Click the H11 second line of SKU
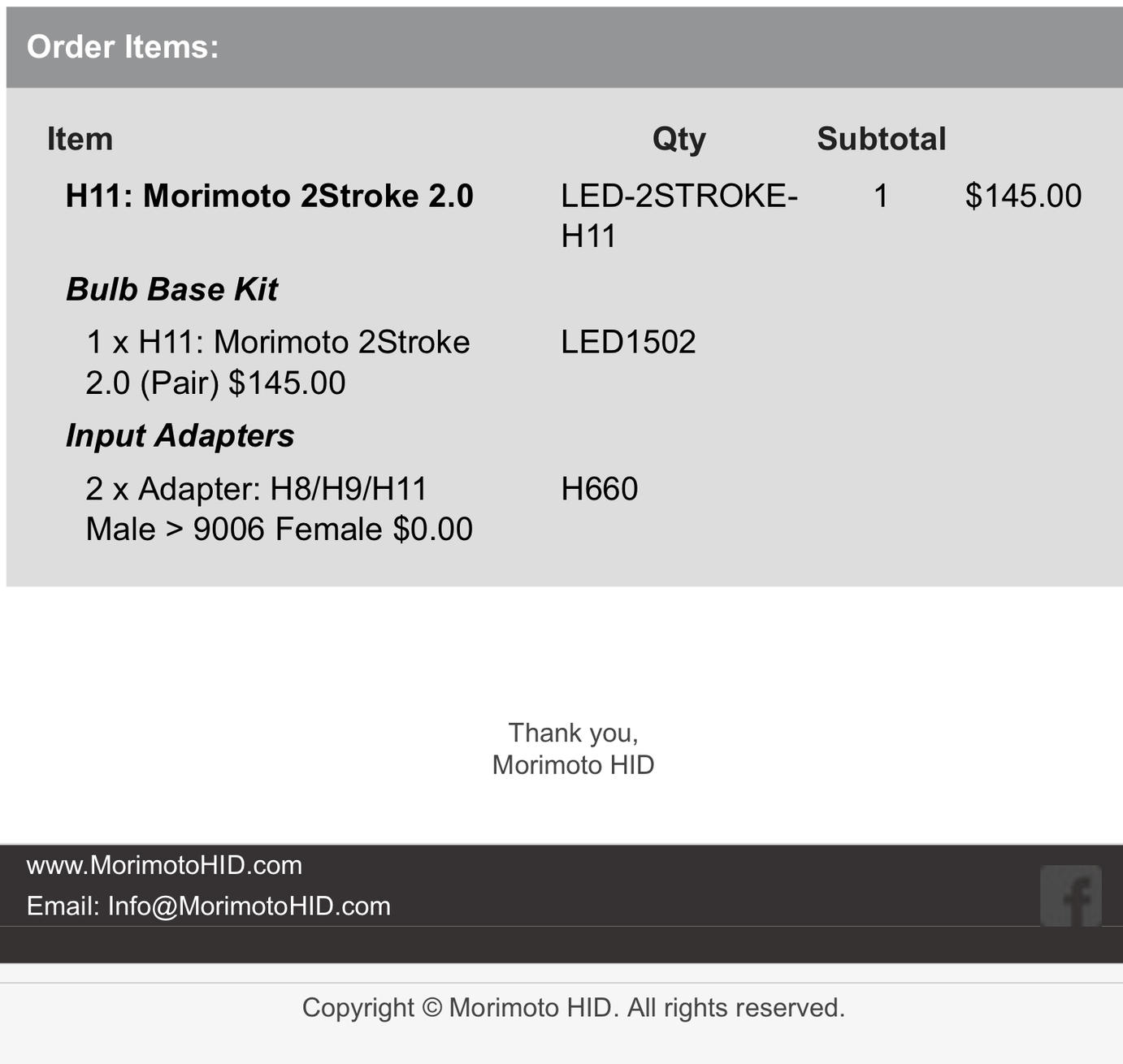 pyautogui.click(x=588, y=236)
